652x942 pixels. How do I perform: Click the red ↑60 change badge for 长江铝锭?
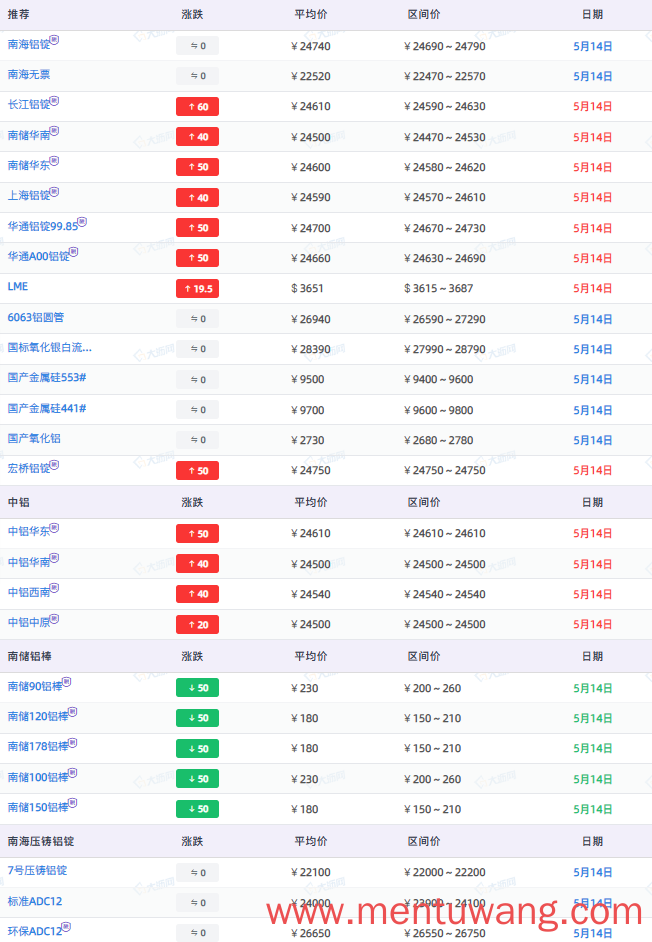coord(197,106)
